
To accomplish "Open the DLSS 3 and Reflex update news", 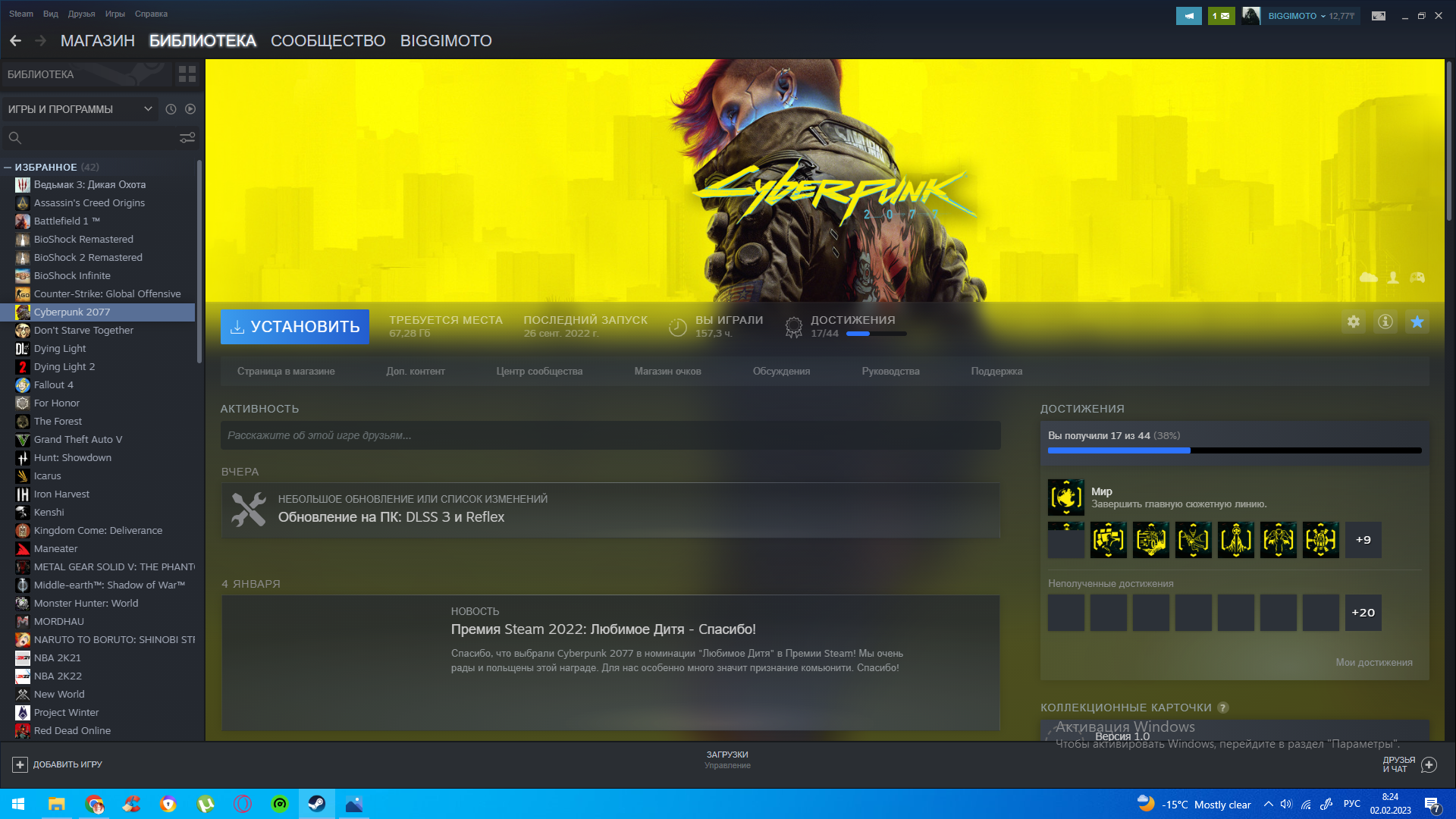I will (x=610, y=510).
